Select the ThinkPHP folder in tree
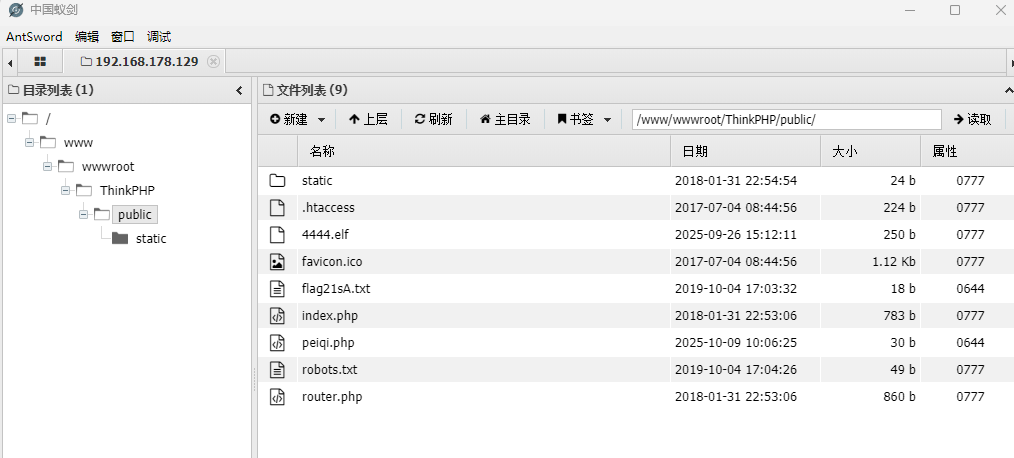1014x458 pixels. pyautogui.click(x=127, y=190)
